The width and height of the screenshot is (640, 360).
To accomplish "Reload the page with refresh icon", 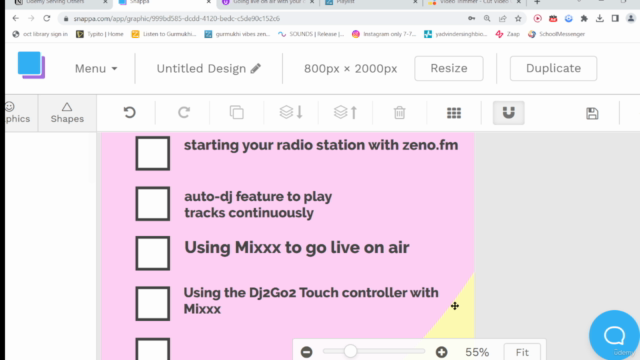I will [x=47, y=18].
